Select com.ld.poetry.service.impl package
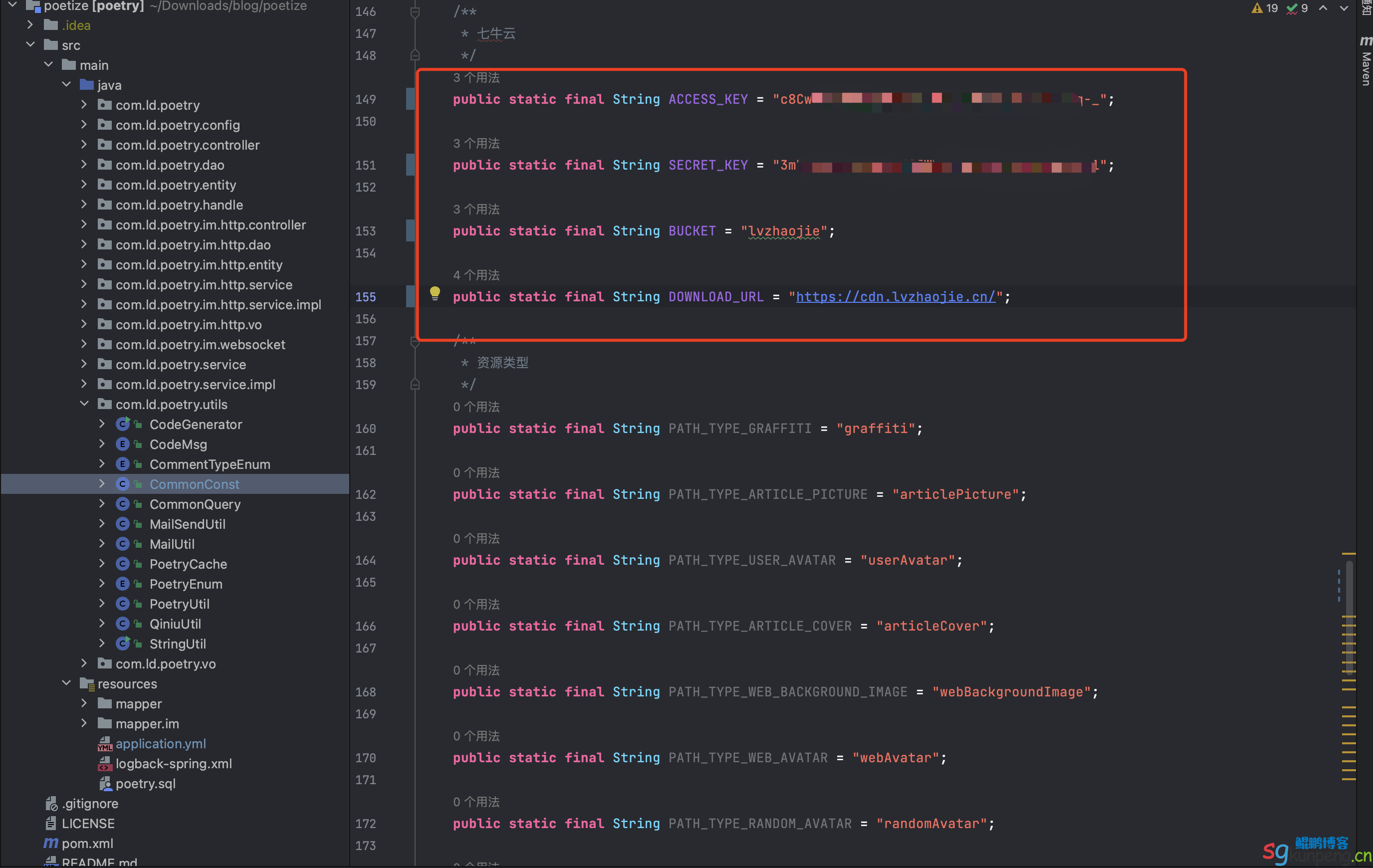 [x=196, y=384]
